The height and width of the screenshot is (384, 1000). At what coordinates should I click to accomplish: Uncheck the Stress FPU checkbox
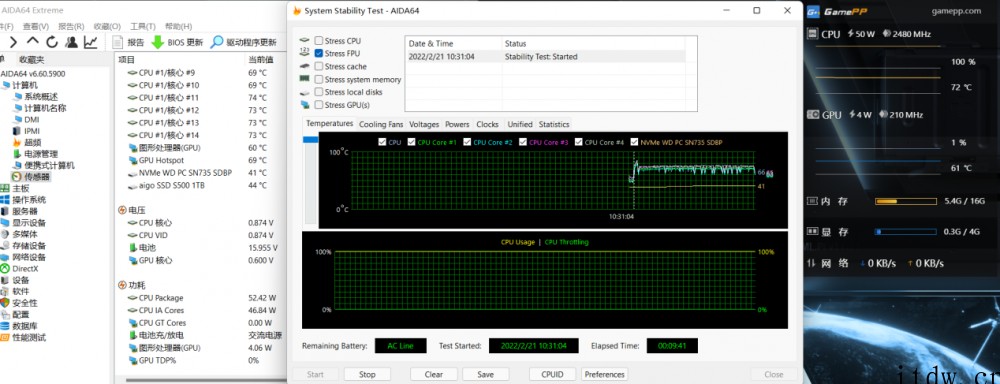318,54
